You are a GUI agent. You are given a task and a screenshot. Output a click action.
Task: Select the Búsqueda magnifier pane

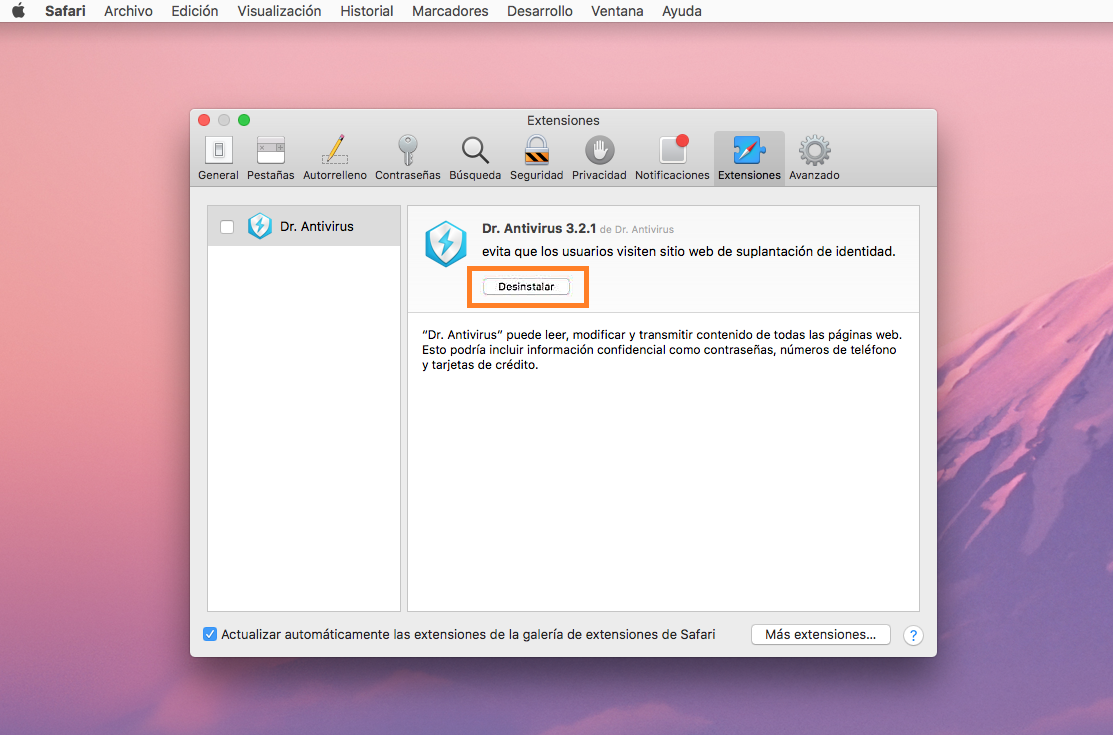(475, 158)
